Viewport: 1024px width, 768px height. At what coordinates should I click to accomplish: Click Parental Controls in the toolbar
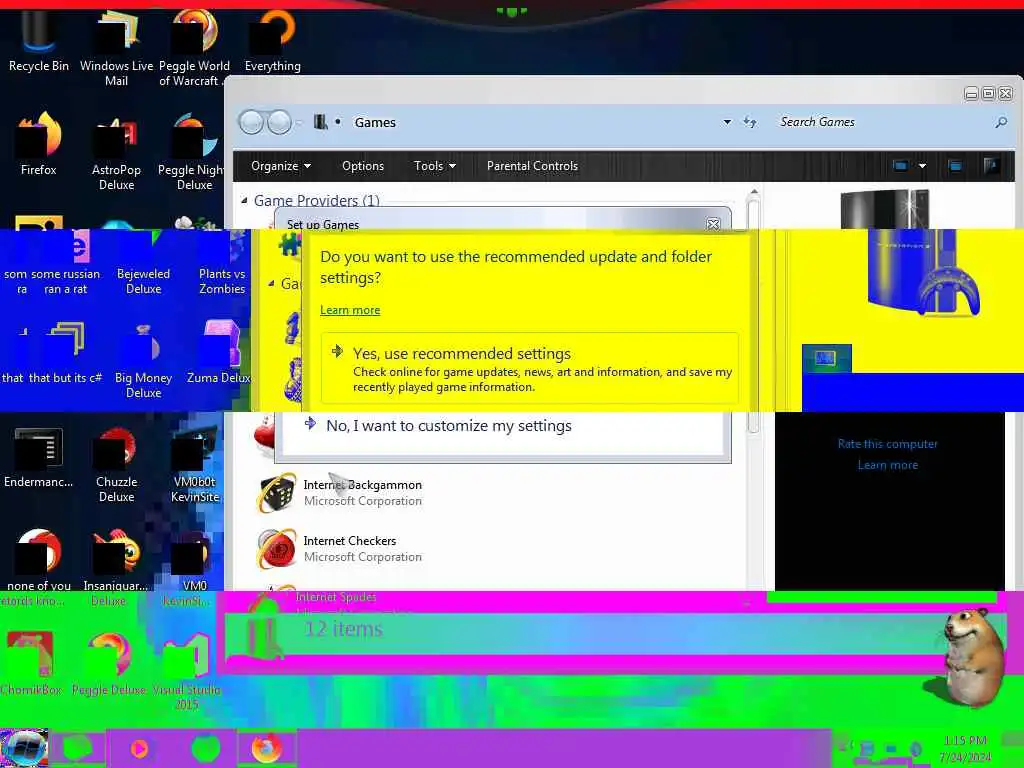coord(532,166)
